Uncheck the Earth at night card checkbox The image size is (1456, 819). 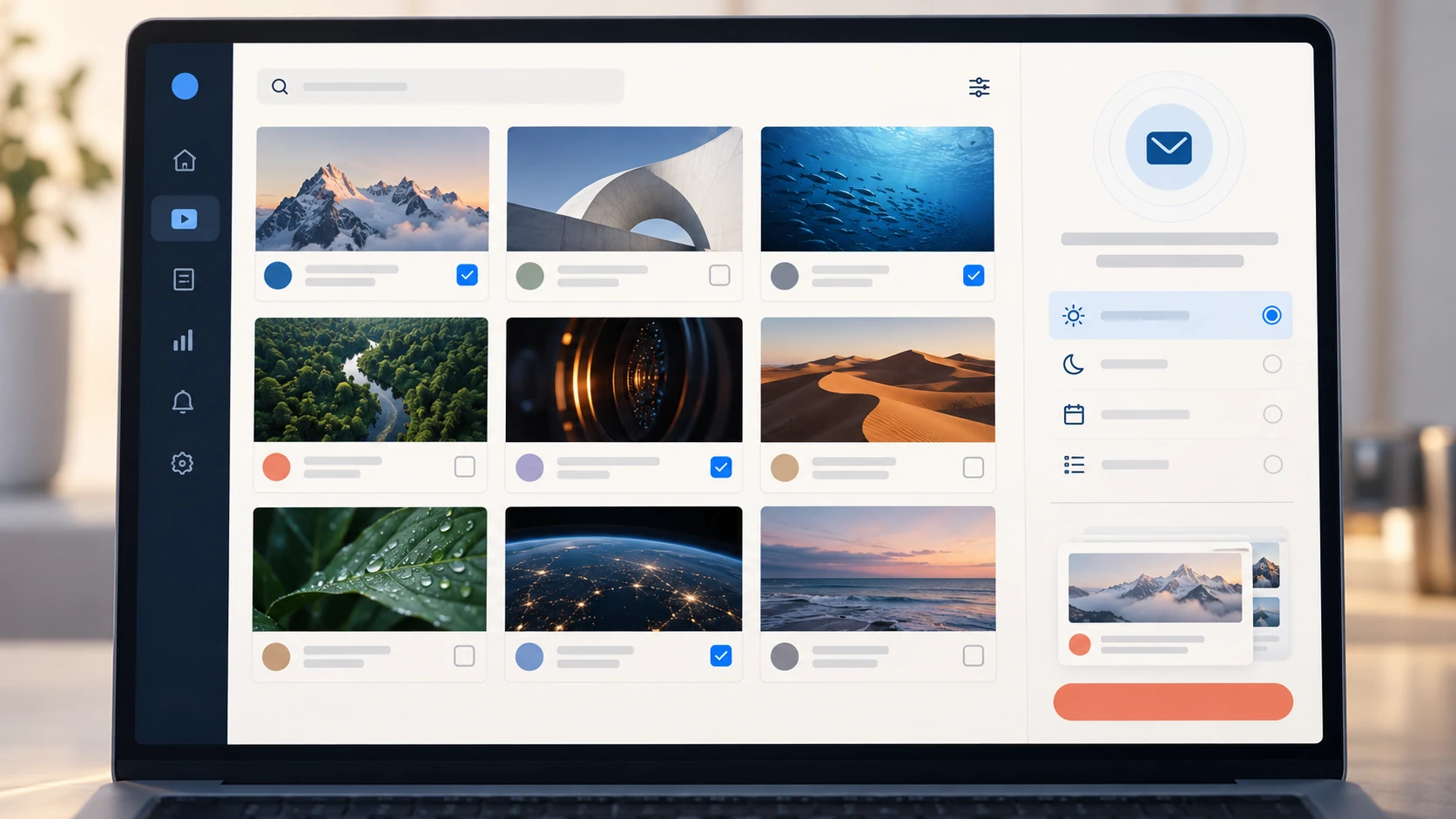point(721,655)
